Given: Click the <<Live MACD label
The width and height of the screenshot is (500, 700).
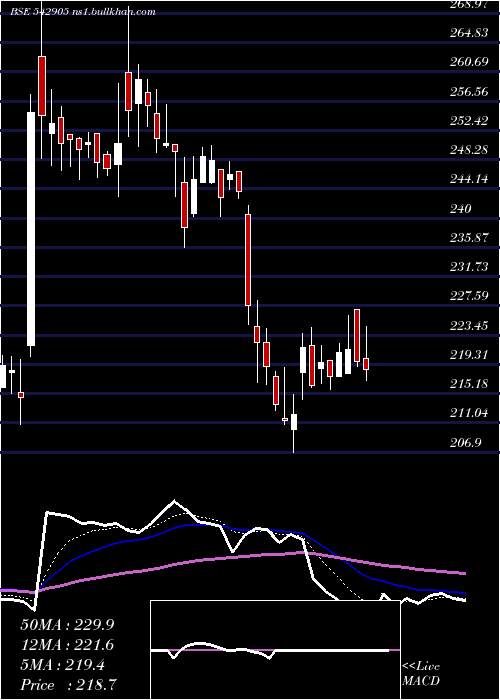Looking at the screenshot, I should click(421, 674).
